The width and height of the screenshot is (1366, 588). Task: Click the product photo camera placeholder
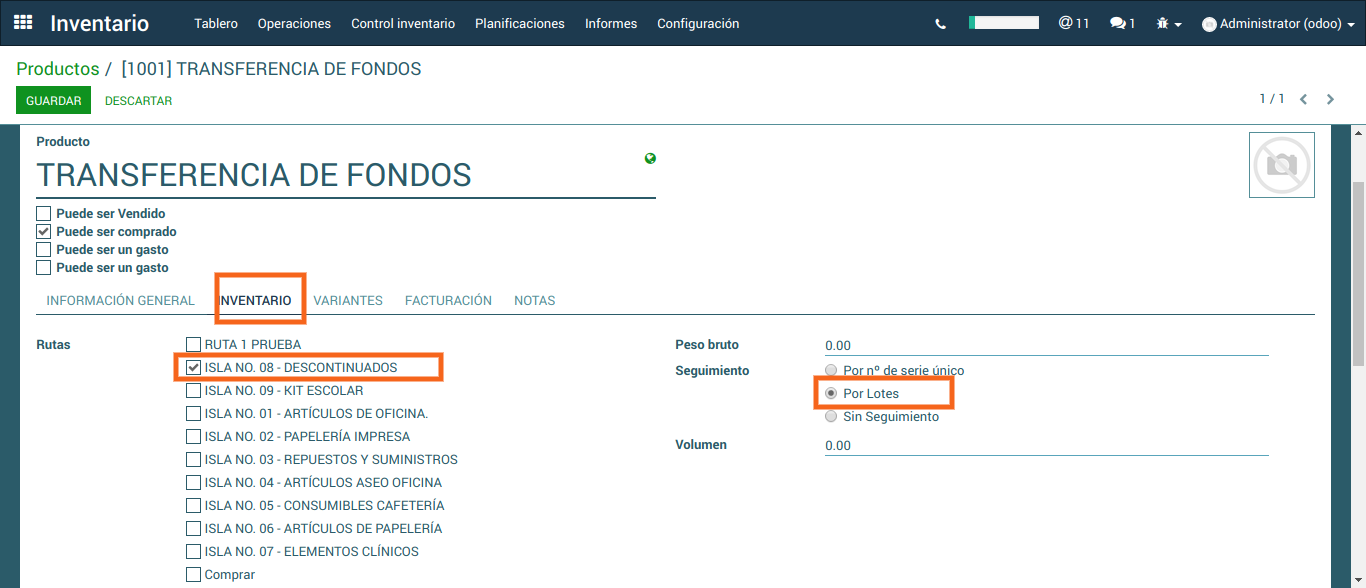click(1281, 165)
